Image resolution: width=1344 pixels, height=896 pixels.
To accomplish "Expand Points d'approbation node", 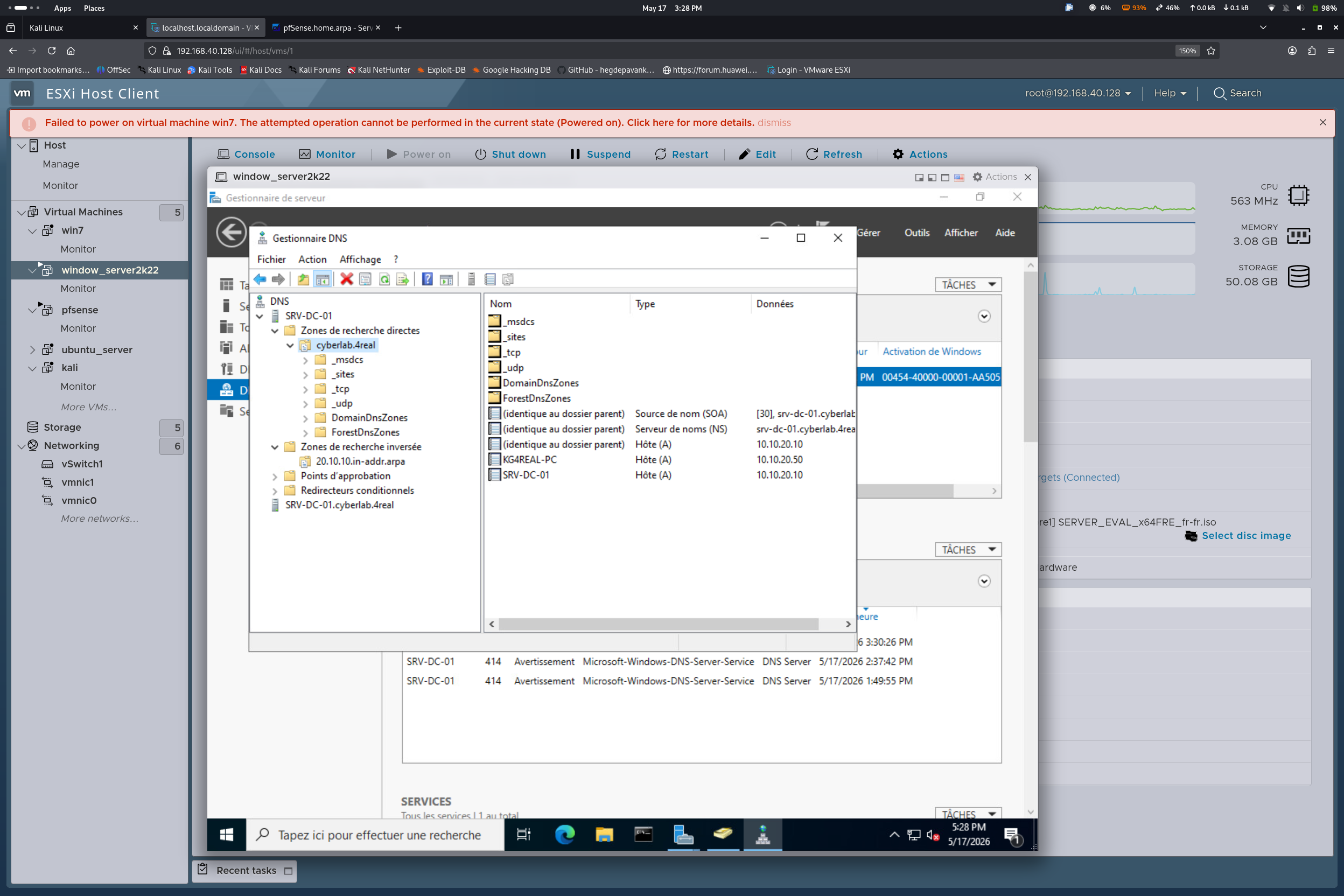I will coord(275,476).
